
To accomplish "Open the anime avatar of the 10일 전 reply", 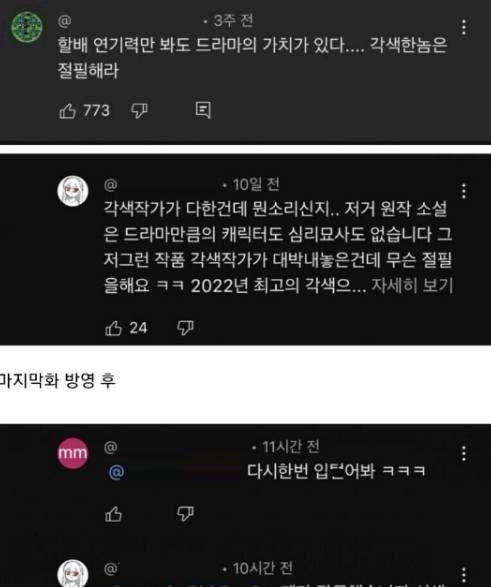I will point(73,191).
